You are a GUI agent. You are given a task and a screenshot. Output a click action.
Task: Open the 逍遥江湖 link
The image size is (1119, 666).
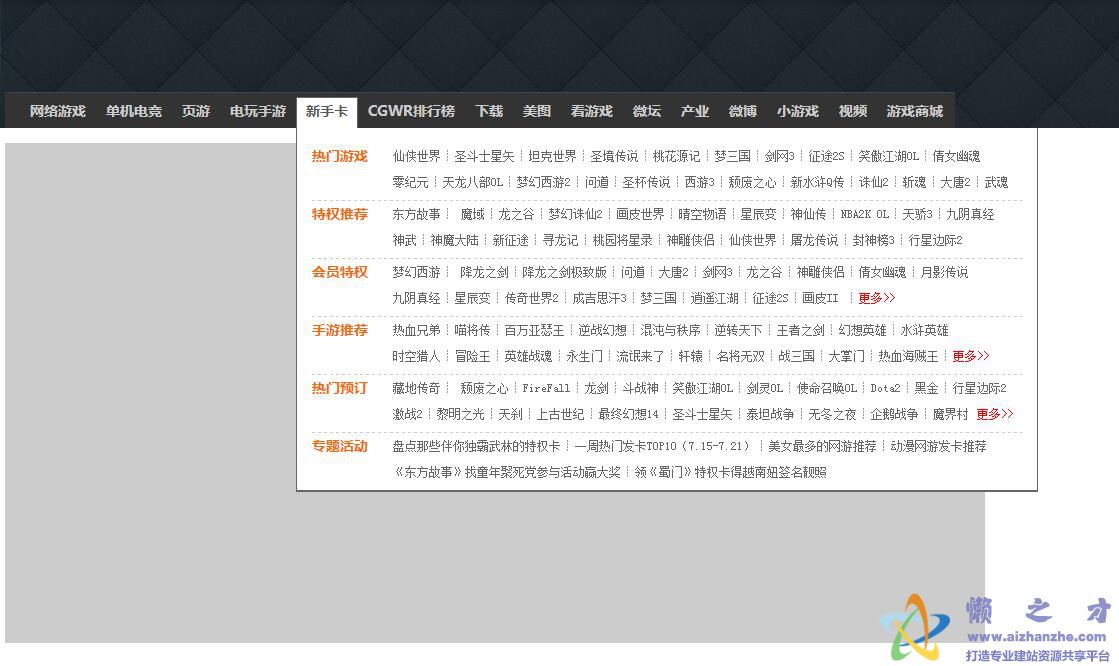pos(714,298)
